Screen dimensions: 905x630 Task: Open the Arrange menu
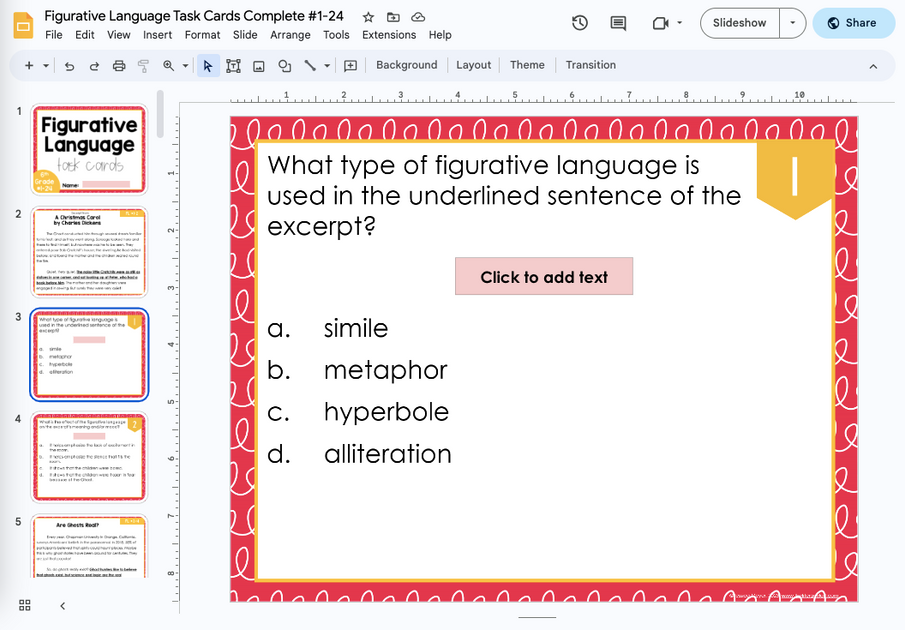coord(290,34)
